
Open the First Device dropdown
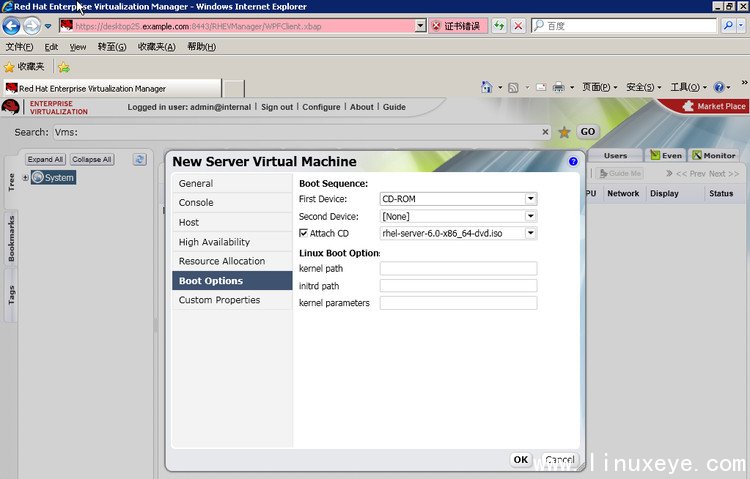pos(530,199)
